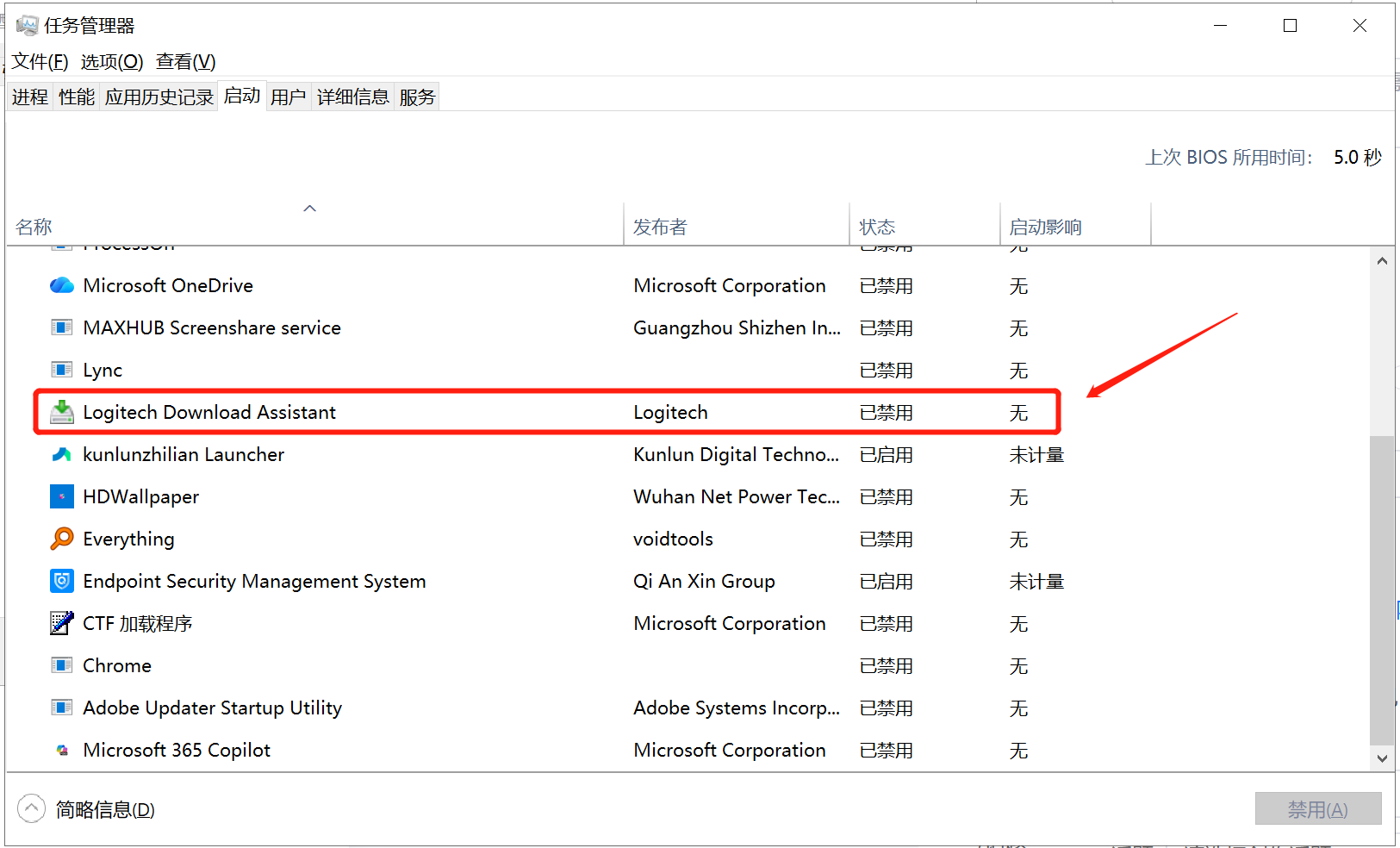Click the Everything magnifier icon
This screenshot has width=1400, height=848.
click(x=62, y=539)
